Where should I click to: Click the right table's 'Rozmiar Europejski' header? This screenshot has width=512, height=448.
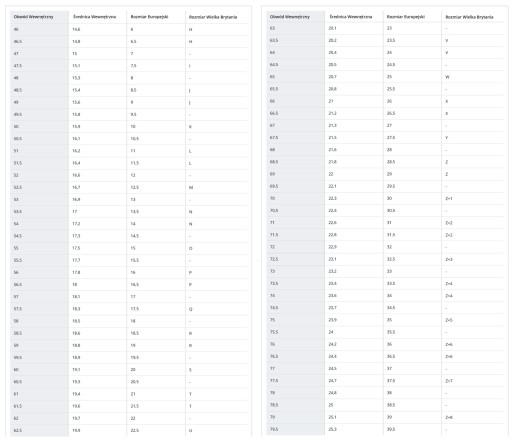coord(406,17)
